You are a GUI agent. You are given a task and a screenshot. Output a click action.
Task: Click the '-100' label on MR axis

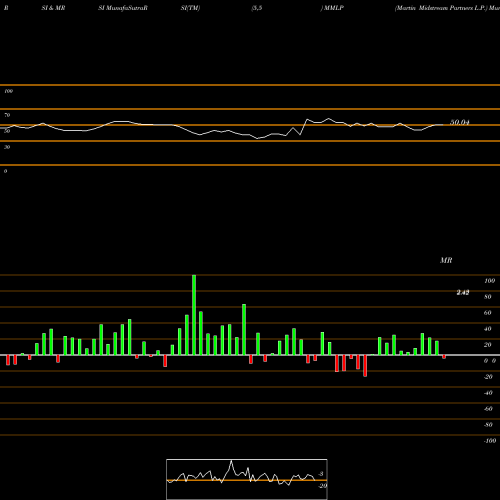(x=490, y=441)
